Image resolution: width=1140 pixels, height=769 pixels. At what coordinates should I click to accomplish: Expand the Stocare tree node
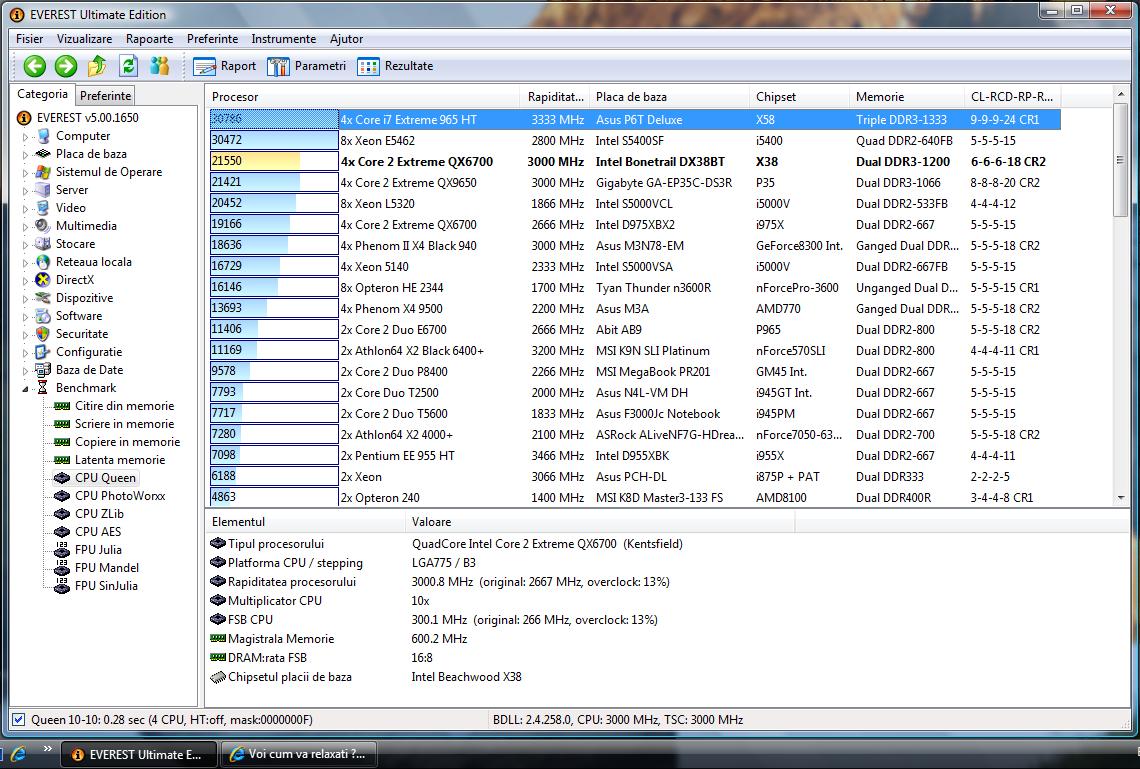tap(25, 245)
